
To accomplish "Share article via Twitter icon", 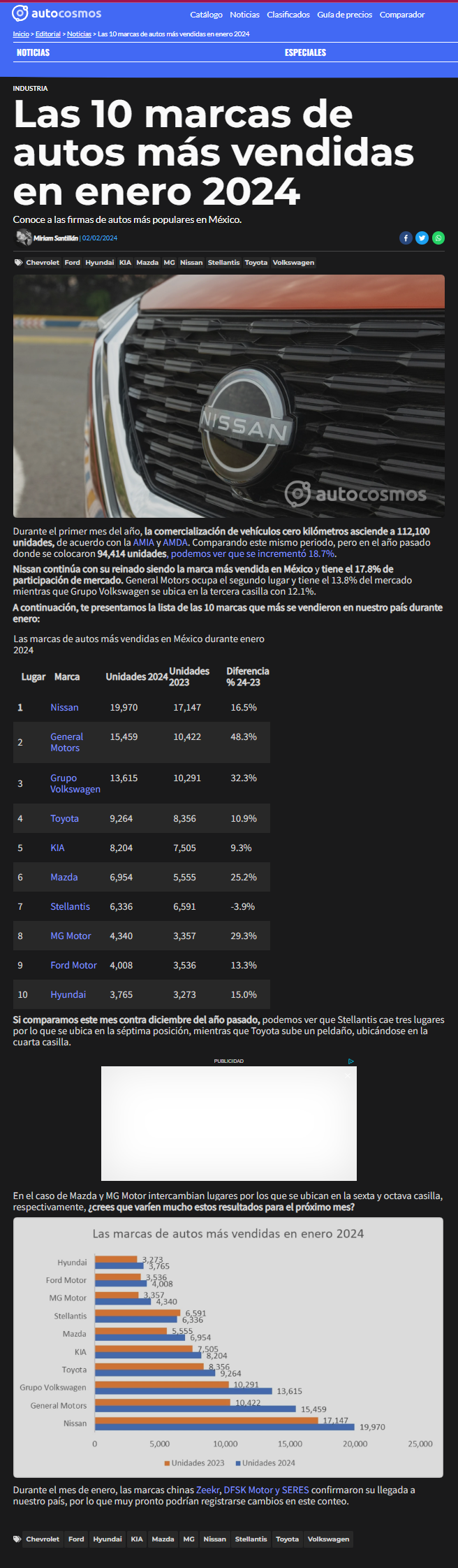I will [x=422, y=238].
